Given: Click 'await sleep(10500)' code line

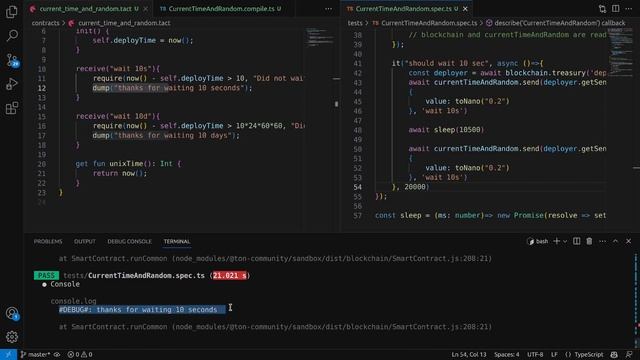Looking at the screenshot, I should (446, 130).
